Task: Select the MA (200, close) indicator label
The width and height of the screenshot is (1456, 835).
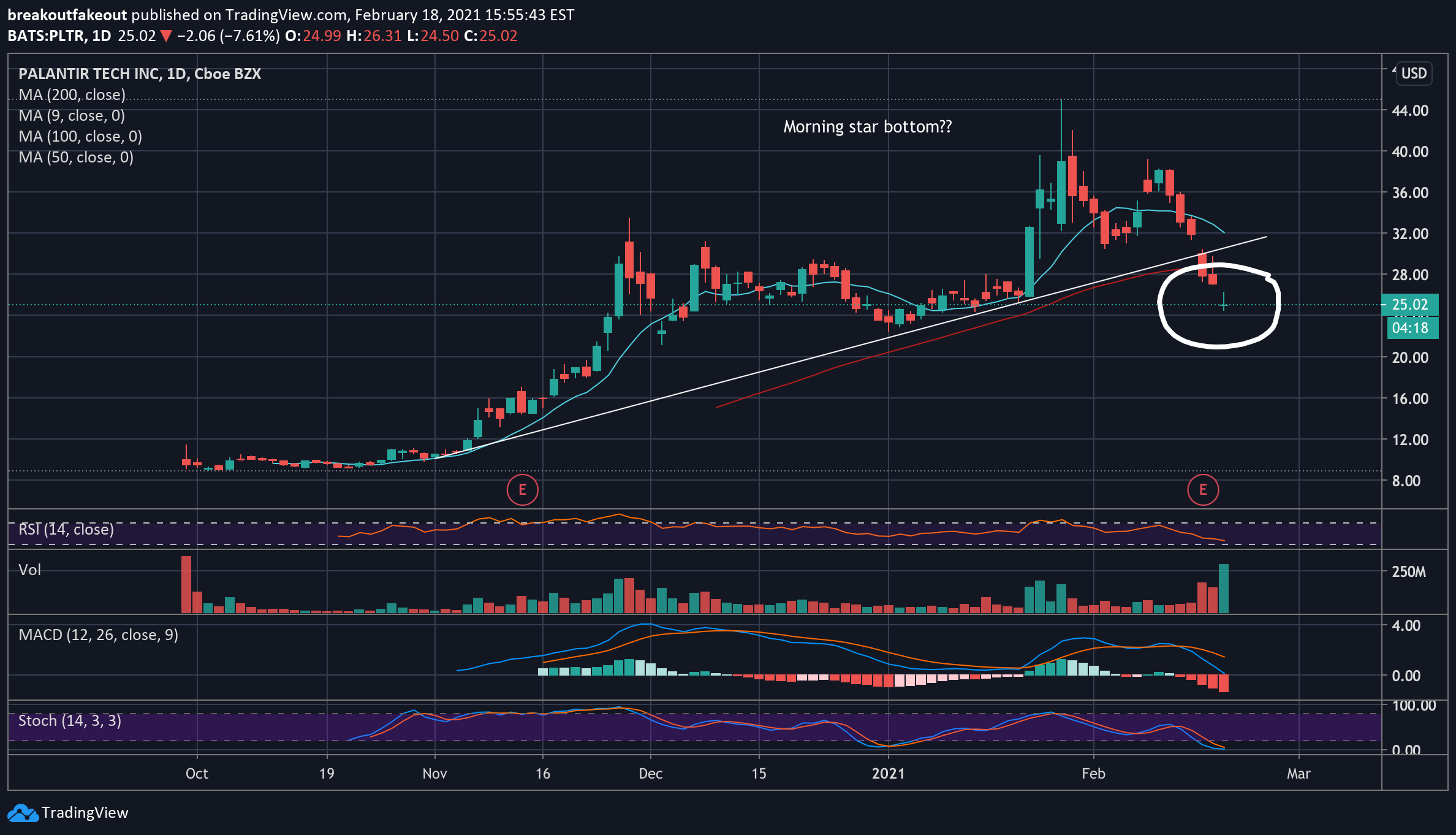Action: point(72,95)
